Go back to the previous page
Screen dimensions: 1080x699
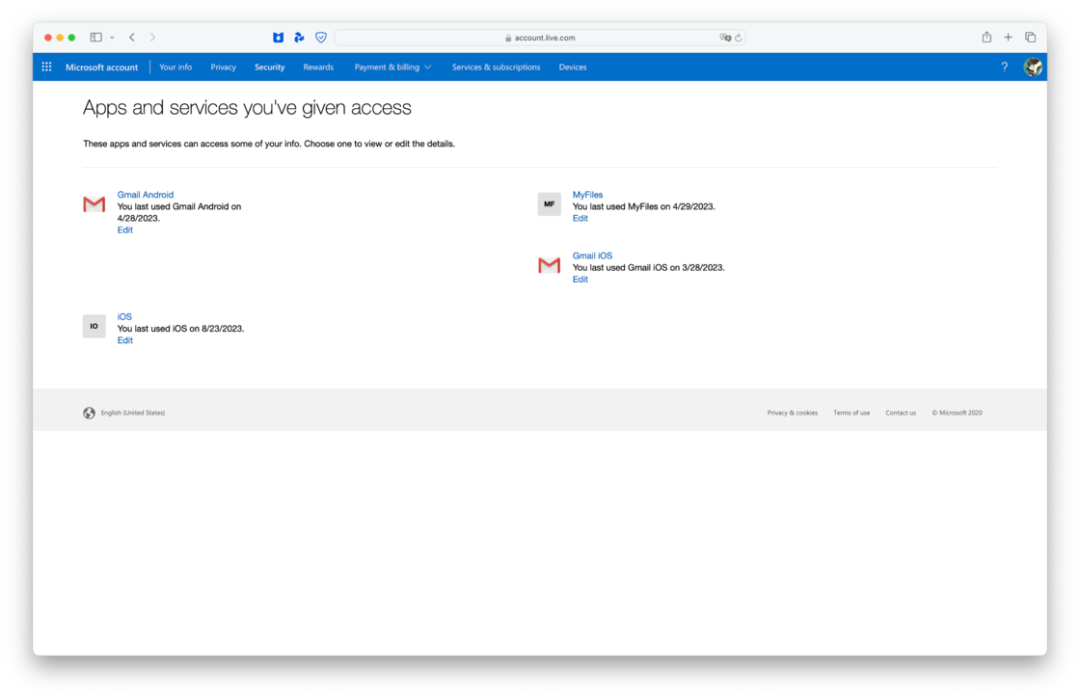coord(132,37)
